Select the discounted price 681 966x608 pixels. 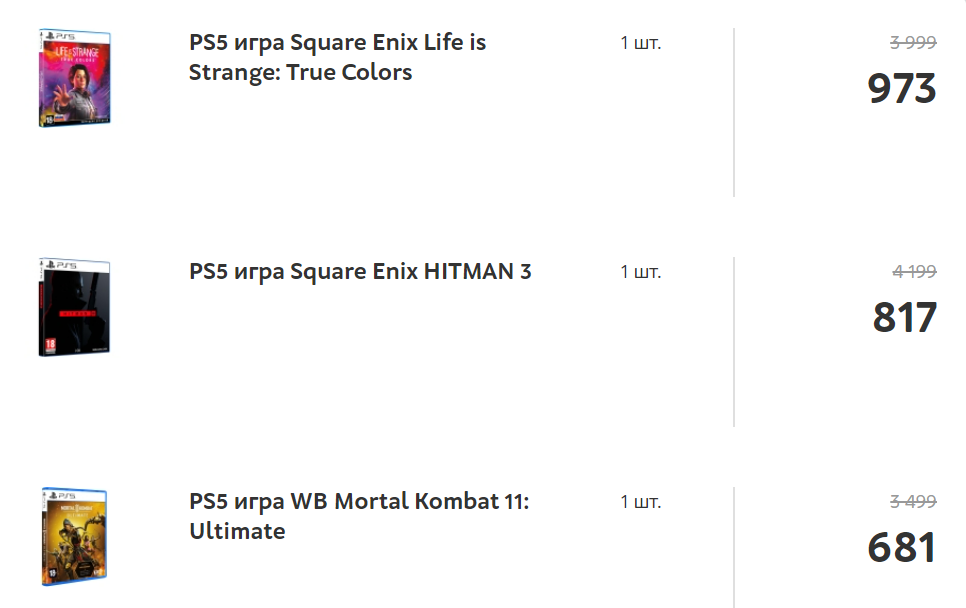(902, 548)
